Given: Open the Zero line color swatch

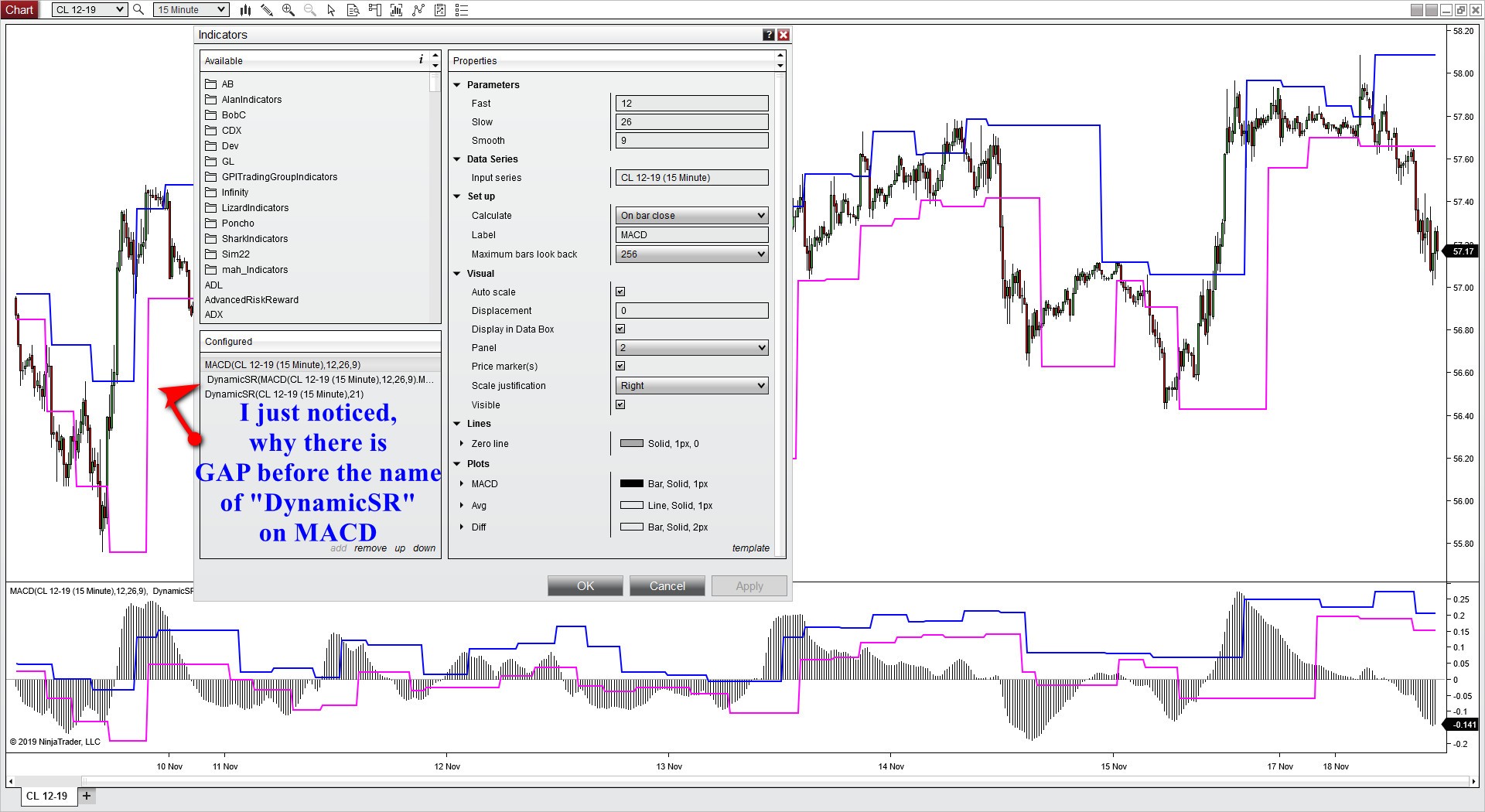Looking at the screenshot, I should click(632, 443).
